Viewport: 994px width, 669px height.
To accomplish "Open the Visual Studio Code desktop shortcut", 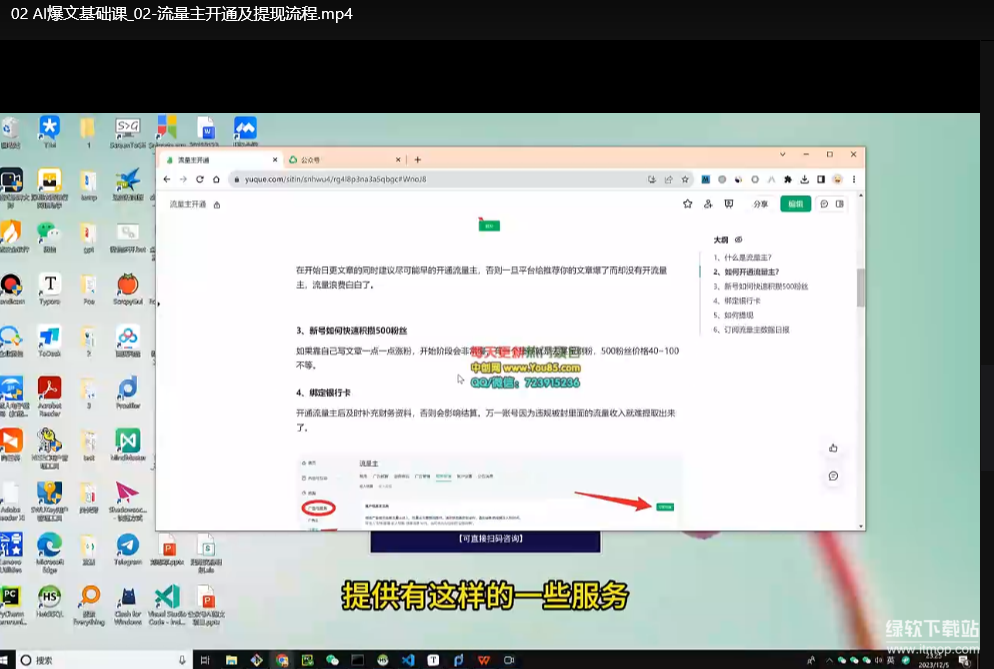I will click(167, 606).
